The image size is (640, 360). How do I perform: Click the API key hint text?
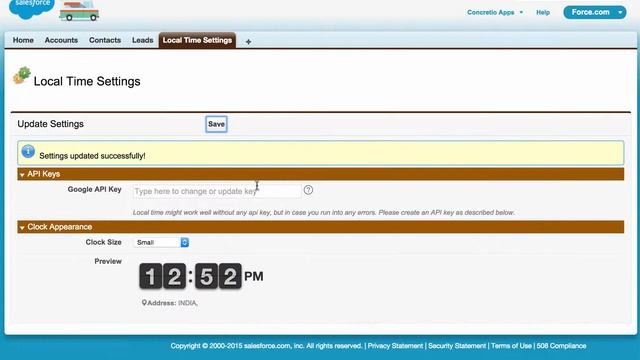[323, 213]
